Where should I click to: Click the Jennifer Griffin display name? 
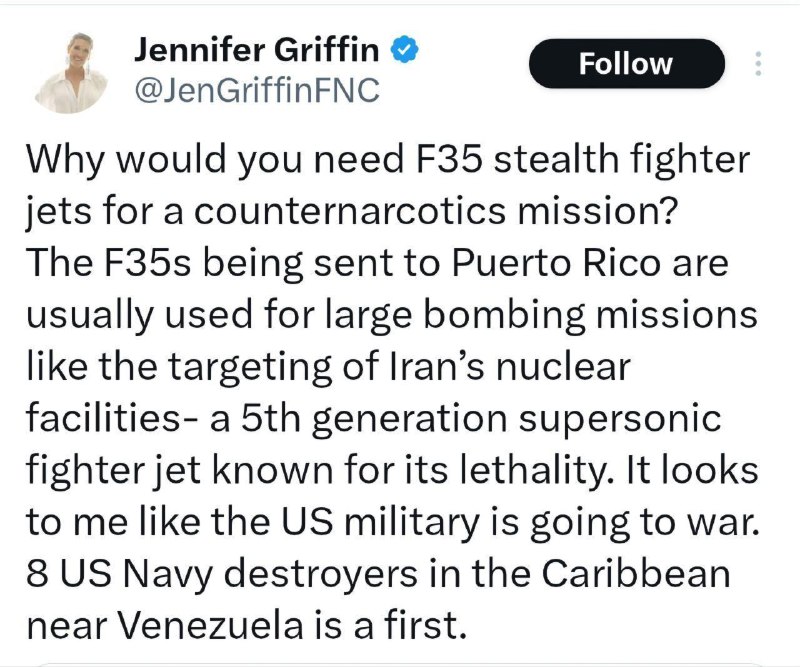(257, 50)
